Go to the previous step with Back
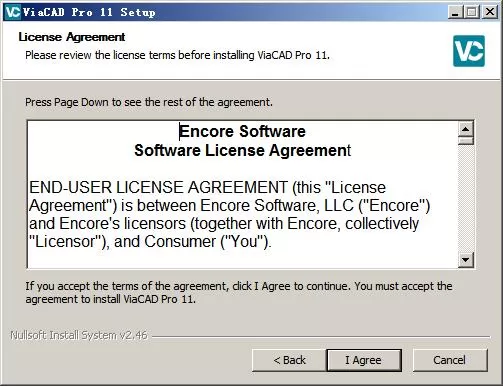 pos(289,360)
